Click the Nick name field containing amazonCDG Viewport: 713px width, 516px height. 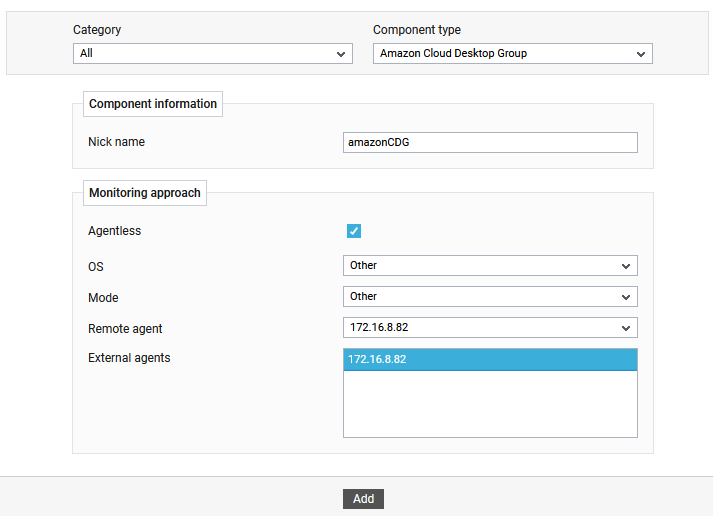click(490, 143)
